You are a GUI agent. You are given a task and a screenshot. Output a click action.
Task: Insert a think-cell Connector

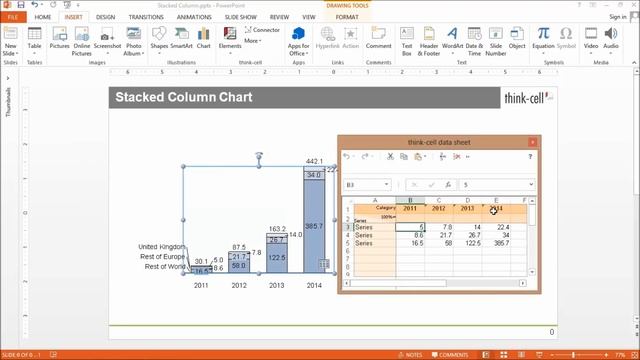(x=262, y=30)
